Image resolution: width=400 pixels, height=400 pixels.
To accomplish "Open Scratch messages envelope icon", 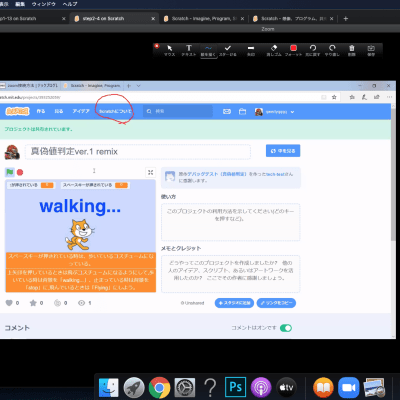I will pos(227,112).
